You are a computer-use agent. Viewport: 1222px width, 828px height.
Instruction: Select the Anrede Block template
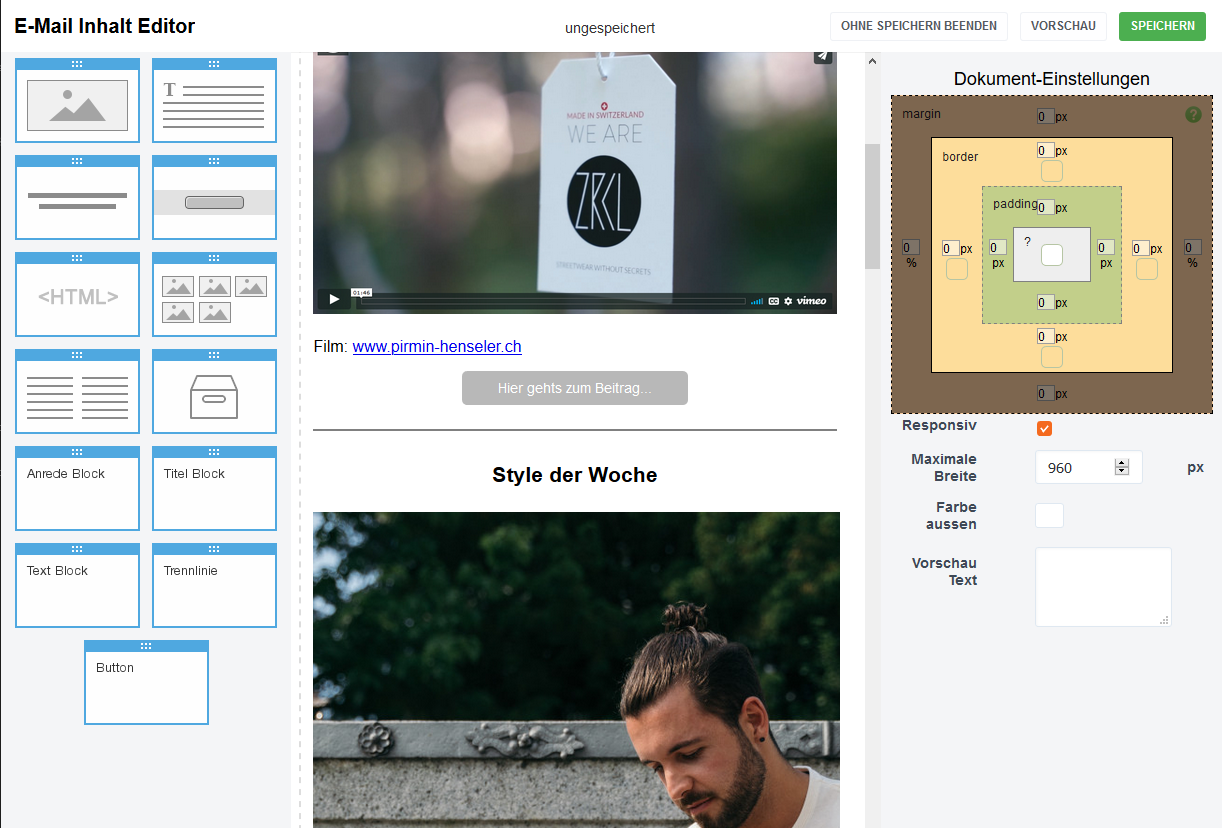[77, 488]
